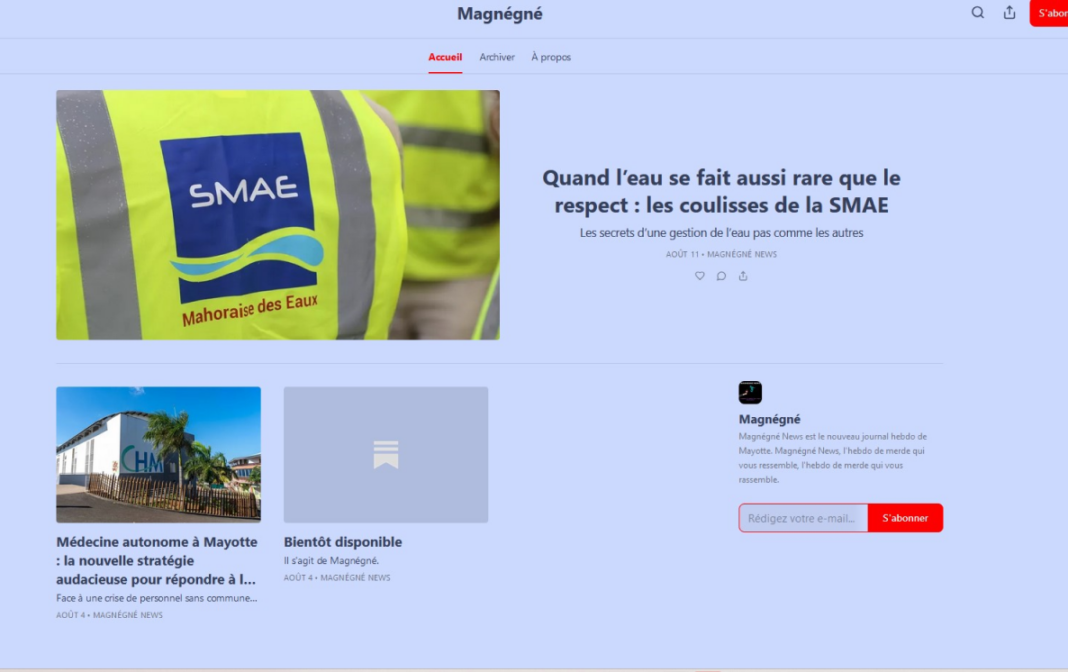Image resolution: width=1068 pixels, height=672 pixels.
Task: Click Magnégné publication name in sidebar
Action: pyautogui.click(x=769, y=419)
